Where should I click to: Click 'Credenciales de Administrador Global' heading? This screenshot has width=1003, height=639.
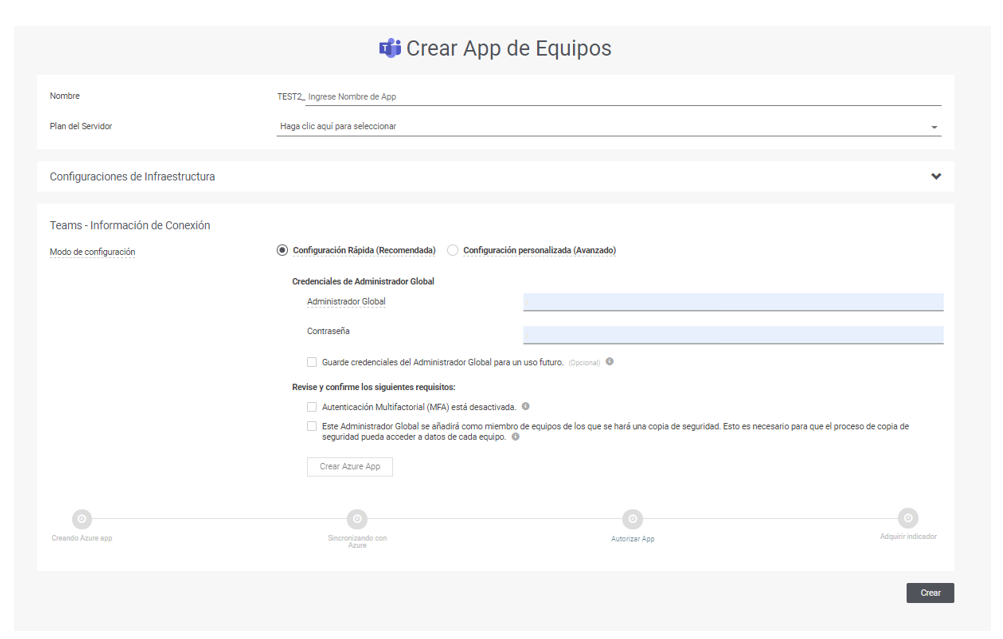363,281
